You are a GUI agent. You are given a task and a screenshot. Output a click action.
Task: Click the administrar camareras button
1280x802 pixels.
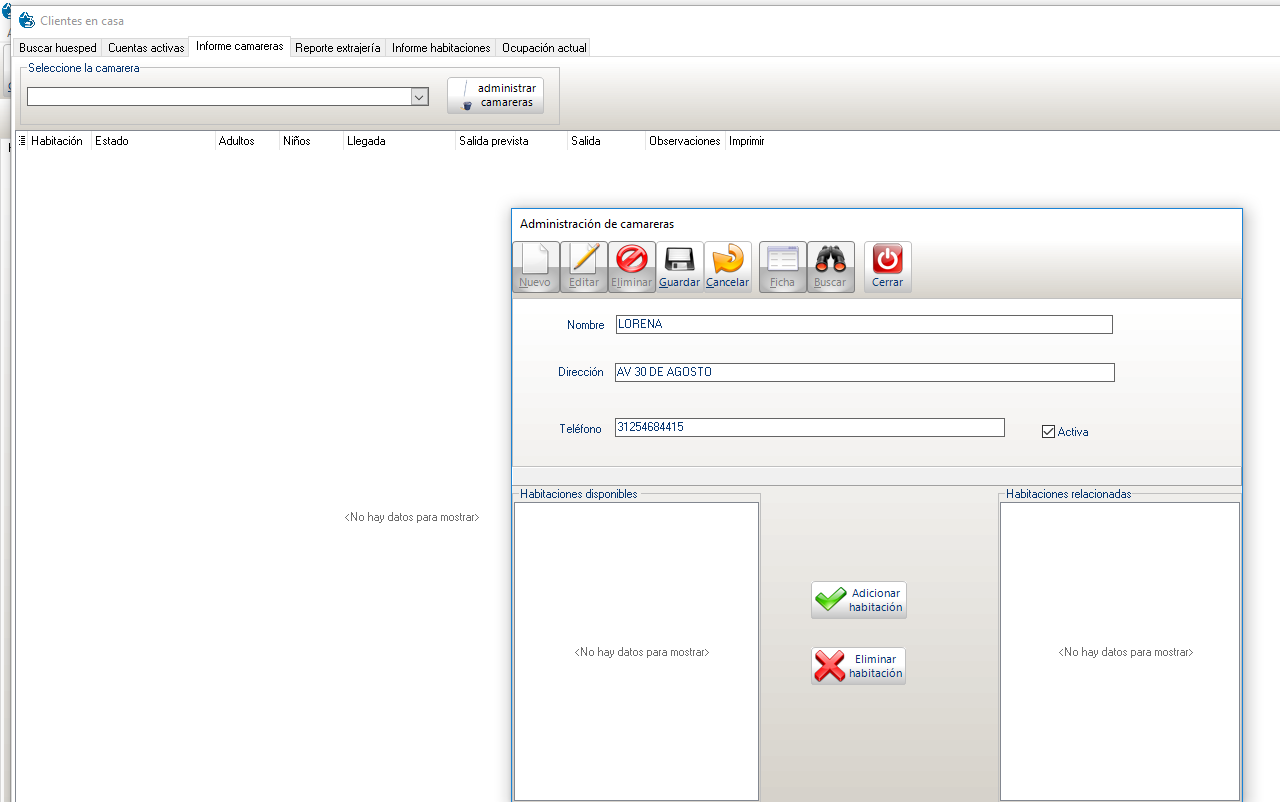tap(495, 96)
